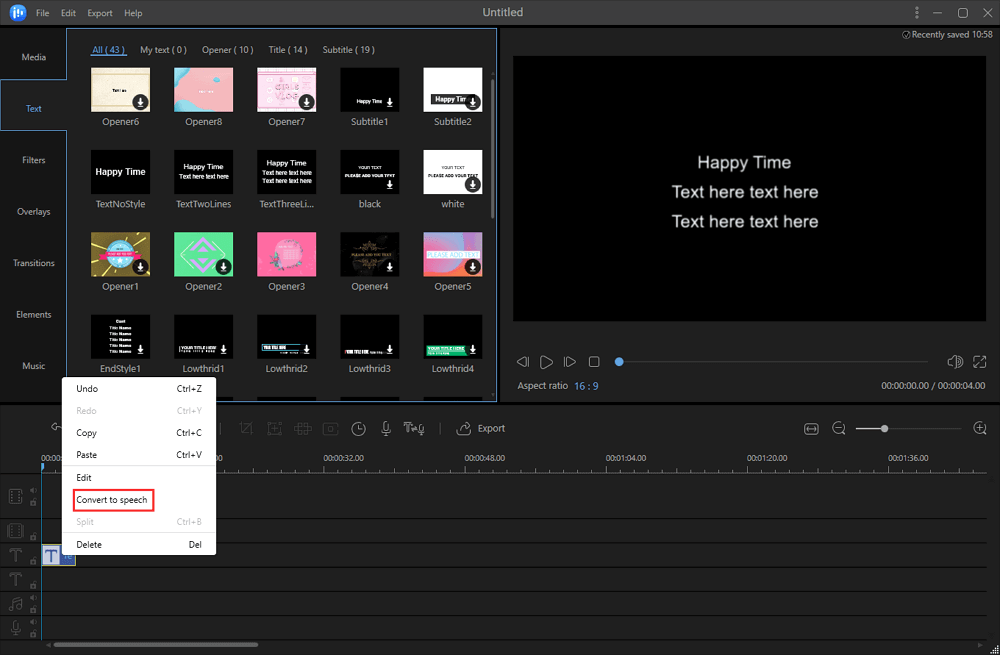Open the aspect ratio 16:9 selector
The height and width of the screenshot is (655, 1000).
(587, 386)
